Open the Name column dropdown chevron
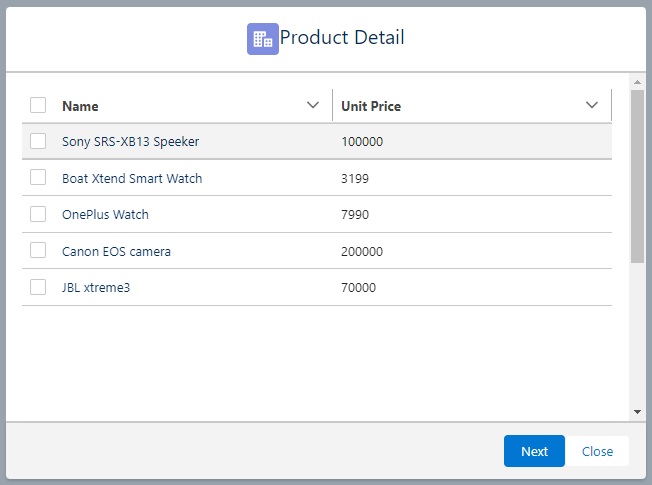Screen dimensions: 652x485 click(313, 105)
